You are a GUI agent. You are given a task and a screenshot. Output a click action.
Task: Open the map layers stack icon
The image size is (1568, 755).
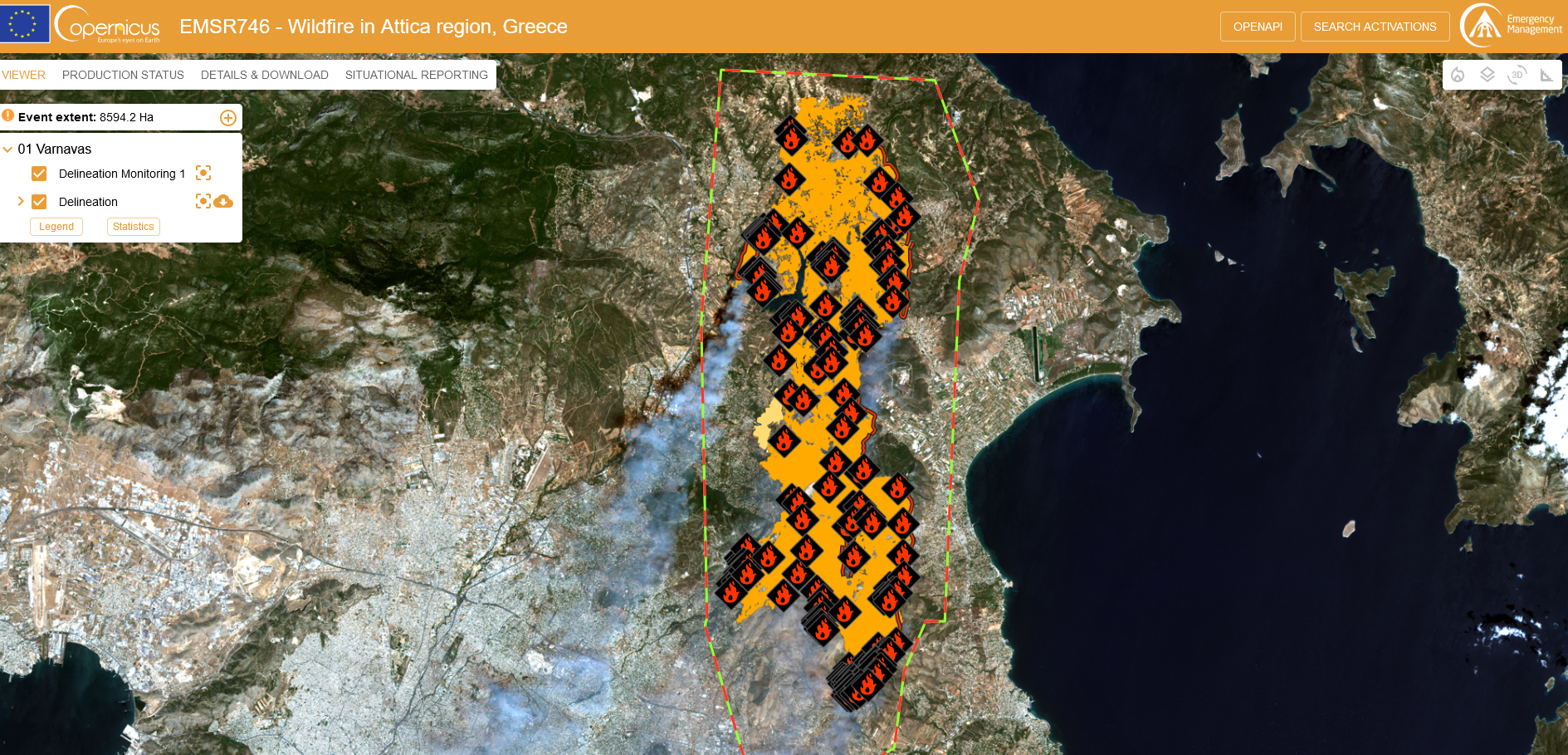click(x=1487, y=75)
